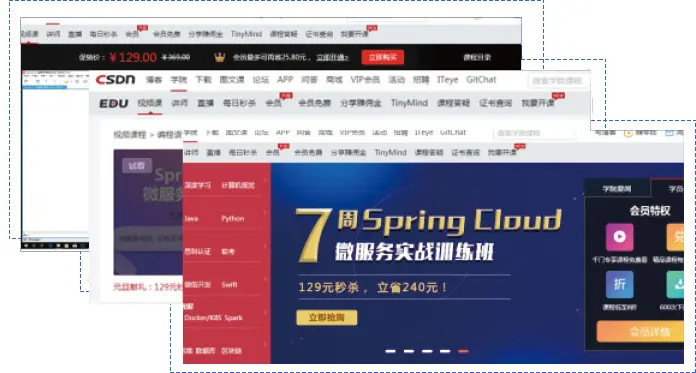Open VIP会员 in middle window's top nav
The height and width of the screenshot is (373, 696).
[365, 80]
